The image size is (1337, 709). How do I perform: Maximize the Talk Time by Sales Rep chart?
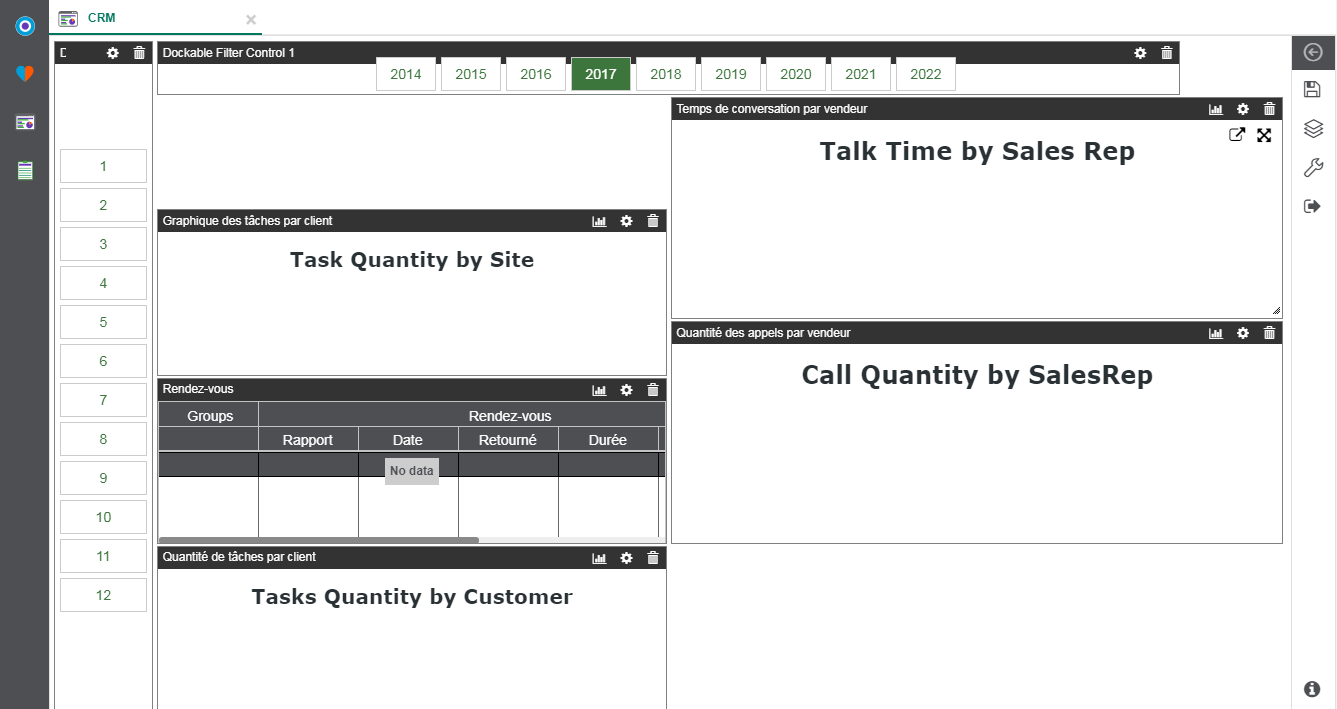(x=1264, y=135)
